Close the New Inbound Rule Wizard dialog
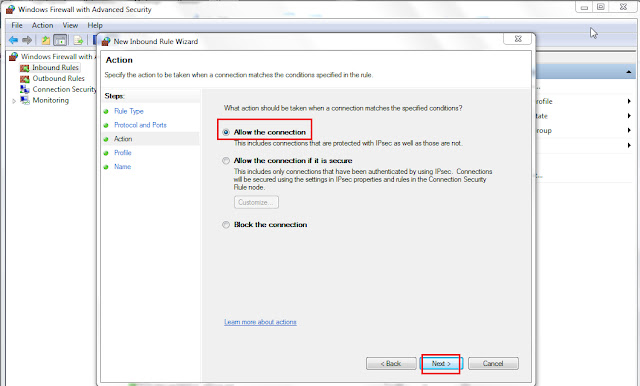 [518, 39]
